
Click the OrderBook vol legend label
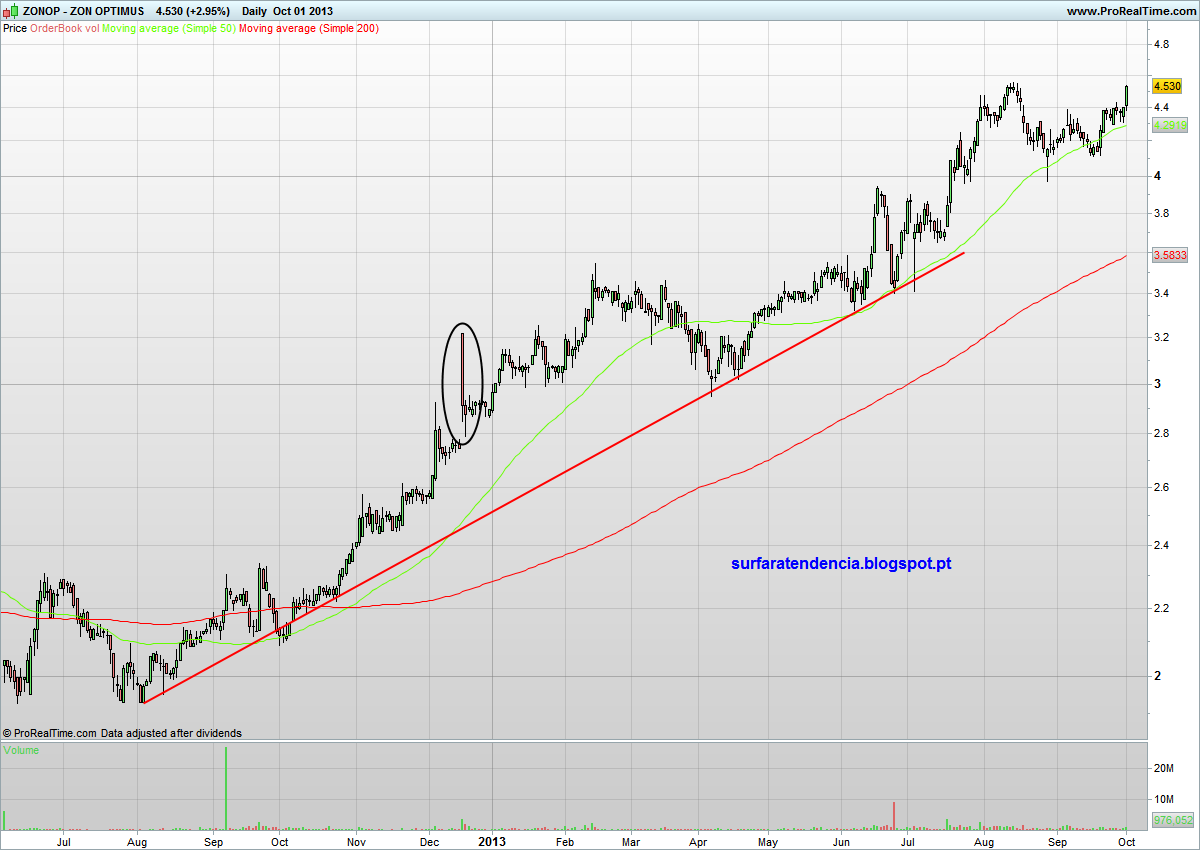[65, 29]
